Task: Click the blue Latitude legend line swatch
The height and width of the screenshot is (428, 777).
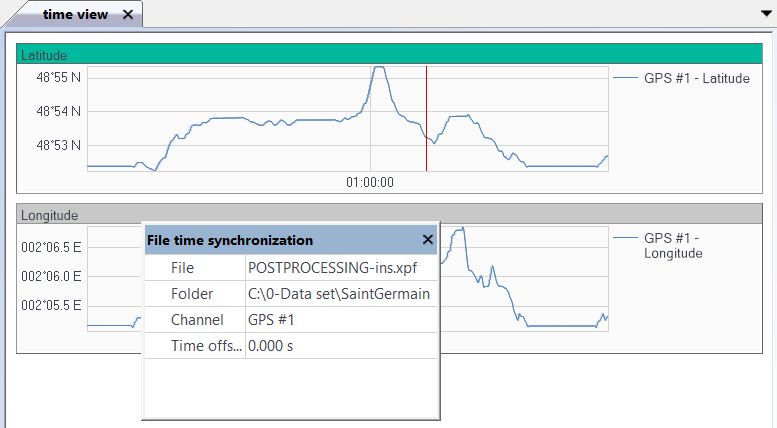Action: (626, 78)
